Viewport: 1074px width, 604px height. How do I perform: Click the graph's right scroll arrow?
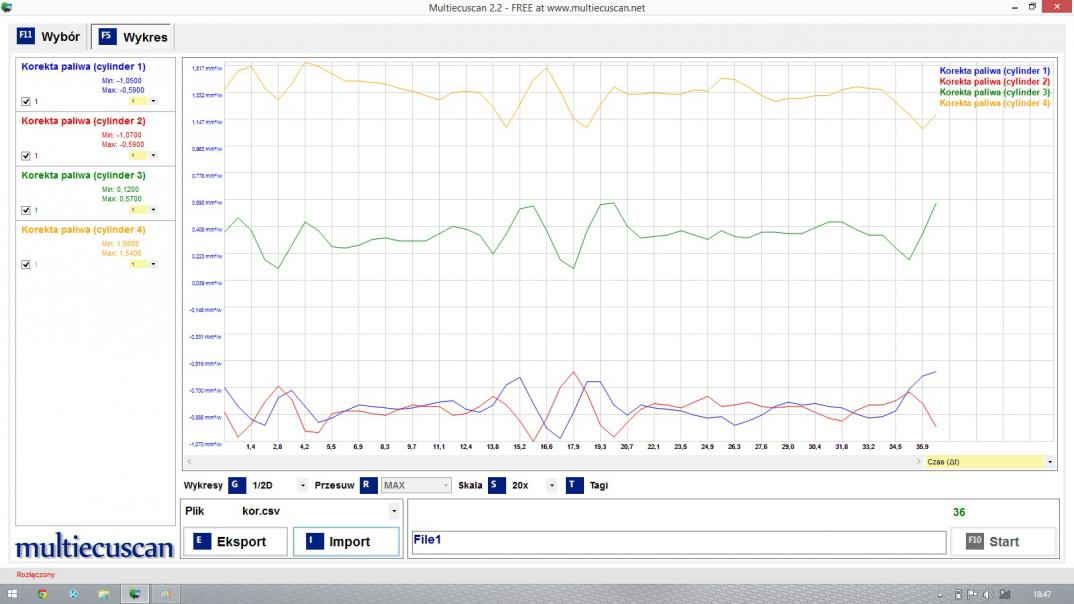[x=919, y=462]
